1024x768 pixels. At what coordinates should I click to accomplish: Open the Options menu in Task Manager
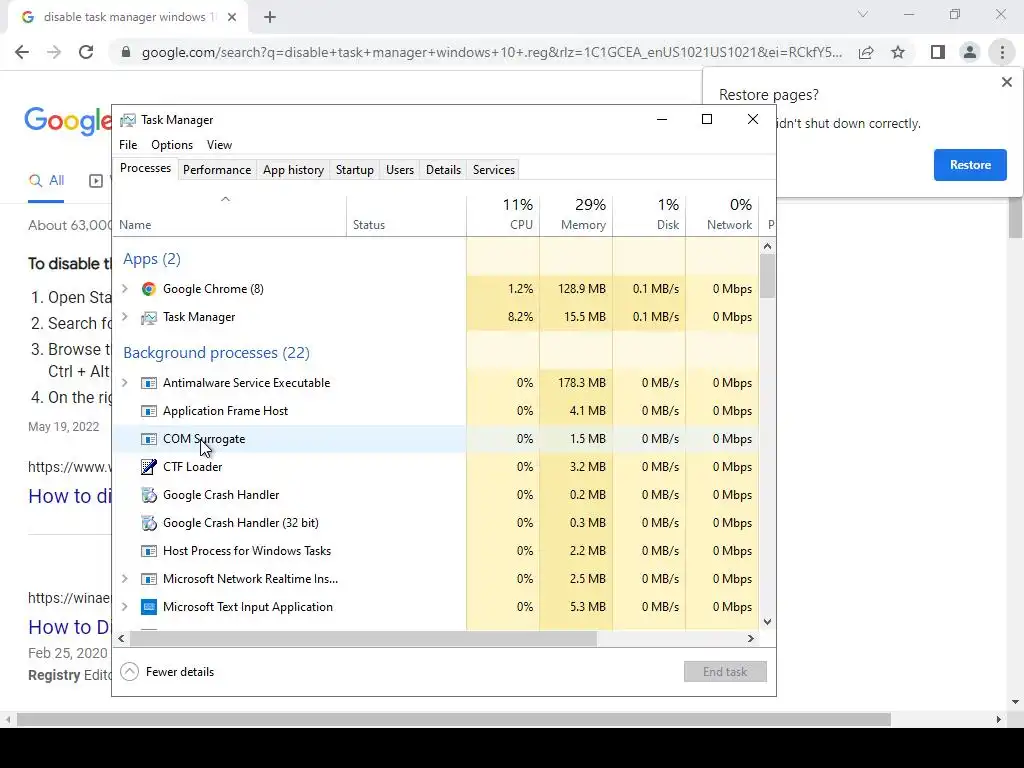(172, 145)
